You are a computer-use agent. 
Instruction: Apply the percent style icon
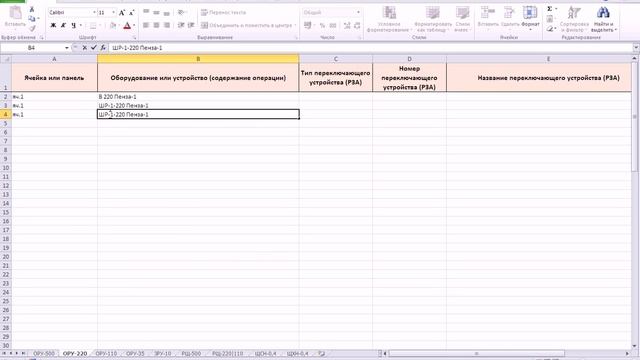tap(322, 26)
